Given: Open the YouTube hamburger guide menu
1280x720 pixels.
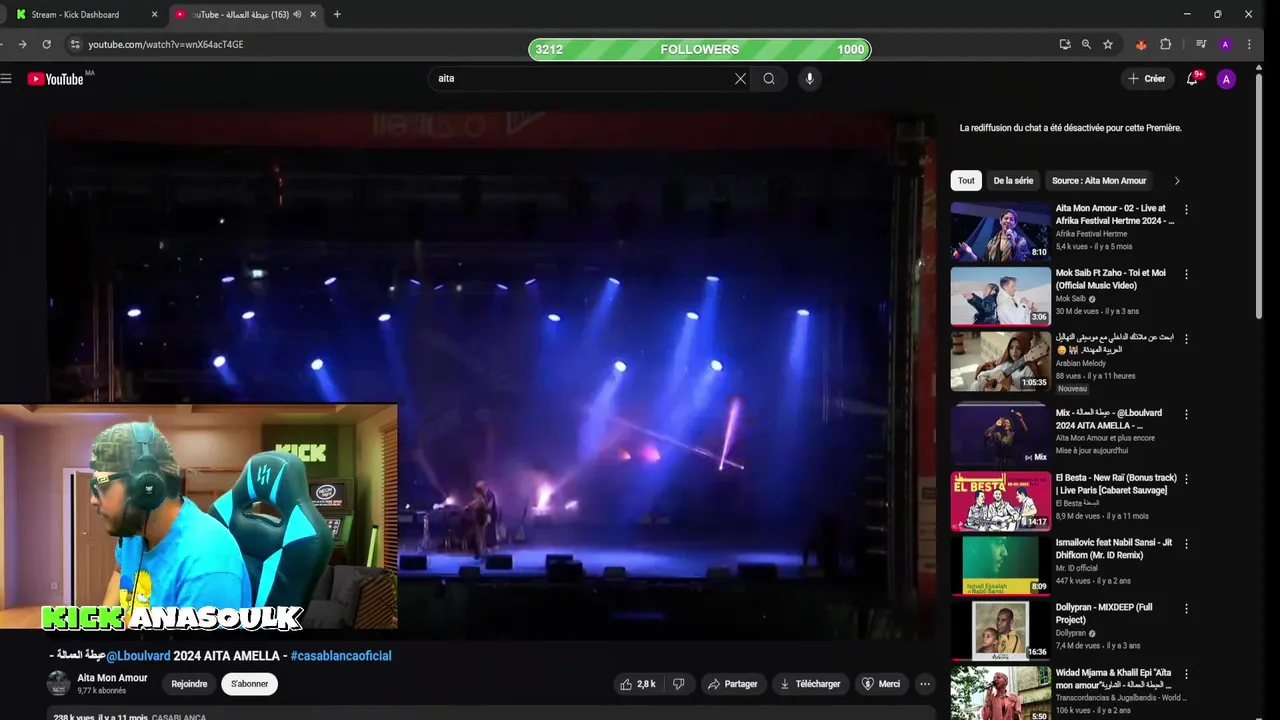Looking at the screenshot, I should pos(6,79).
